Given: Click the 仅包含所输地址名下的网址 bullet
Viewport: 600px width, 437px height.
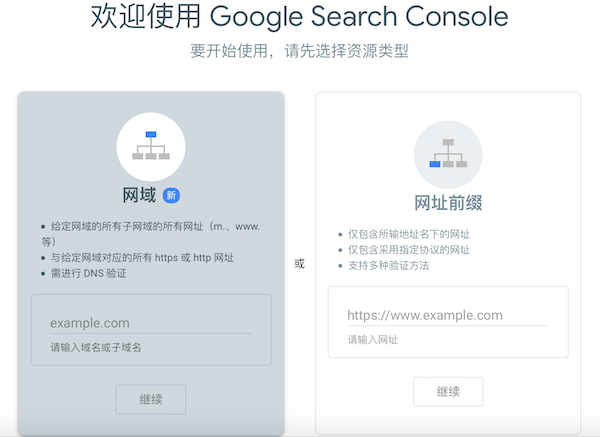Looking at the screenshot, I should [x=409, y=234].
